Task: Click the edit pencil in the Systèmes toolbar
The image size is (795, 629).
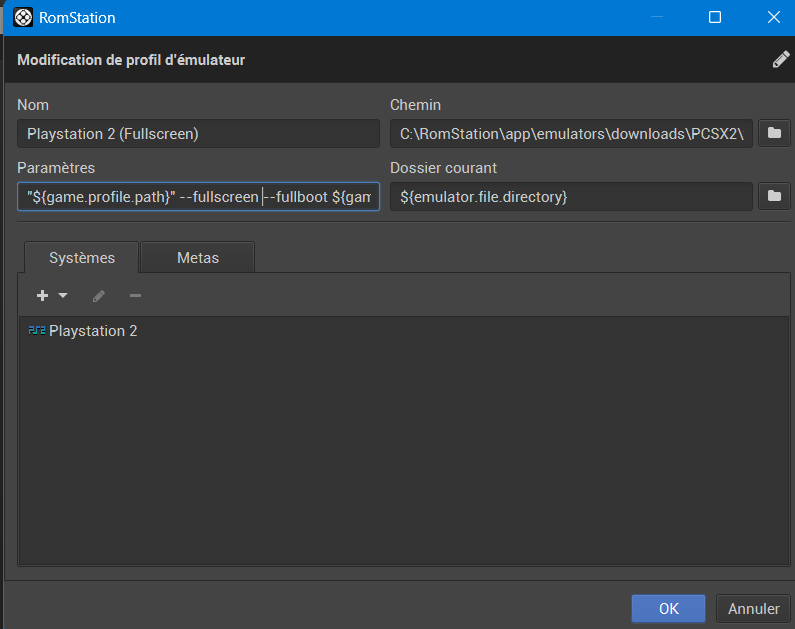Action: (x=98, y=296)
